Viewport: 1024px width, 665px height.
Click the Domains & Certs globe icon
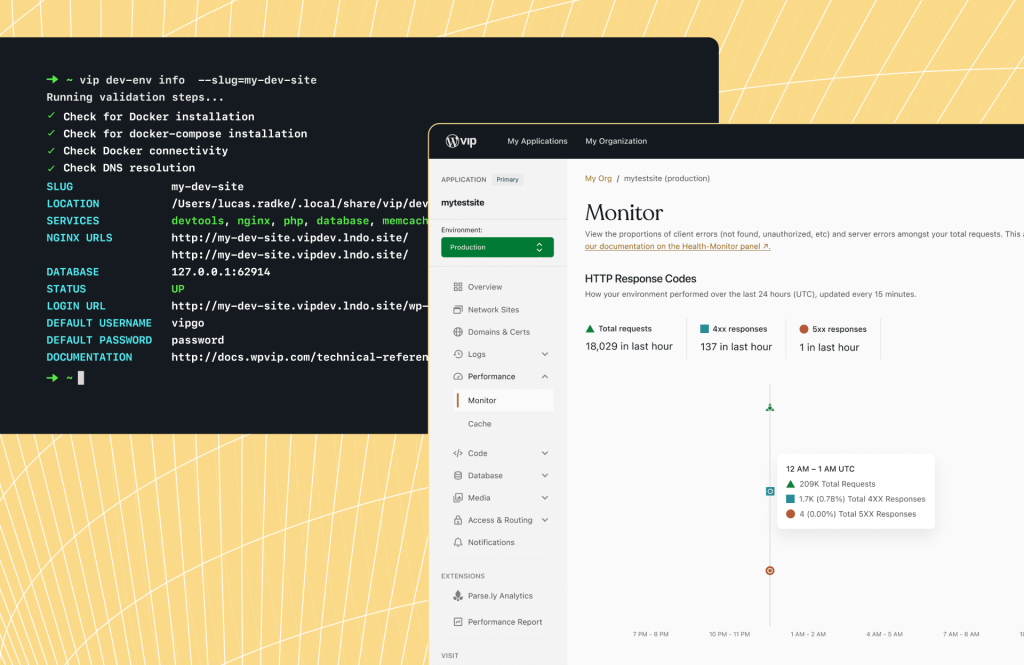pos(458,332)
